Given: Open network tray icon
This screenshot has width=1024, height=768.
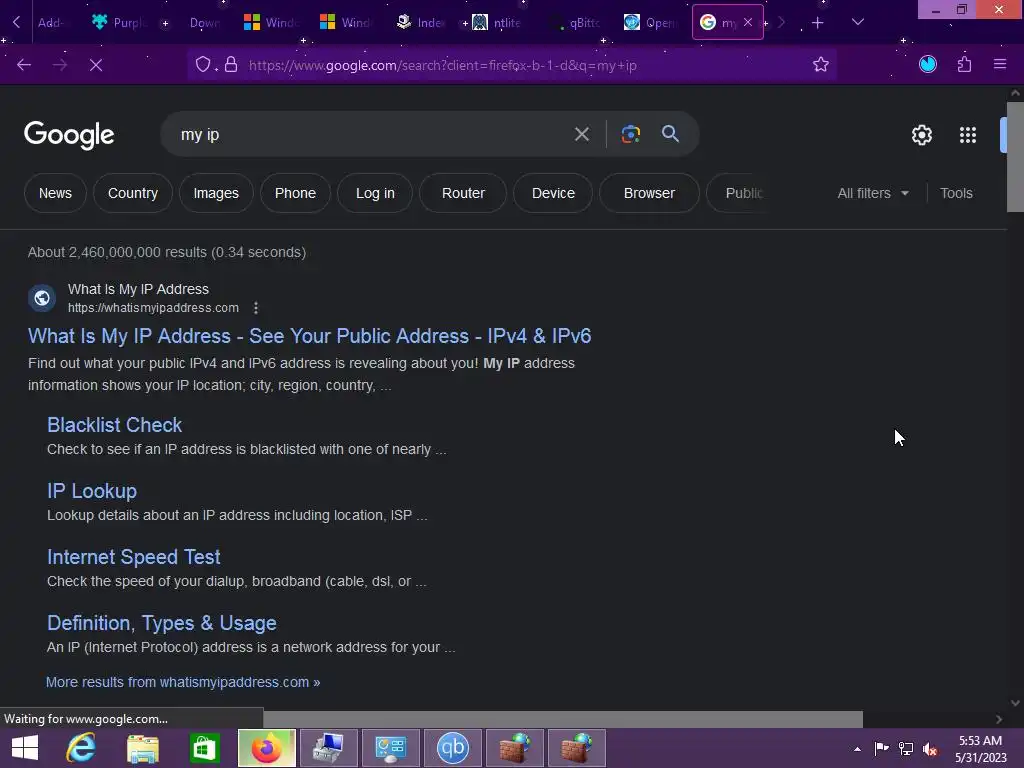Looking at the screenshot, I should point(906,749).
